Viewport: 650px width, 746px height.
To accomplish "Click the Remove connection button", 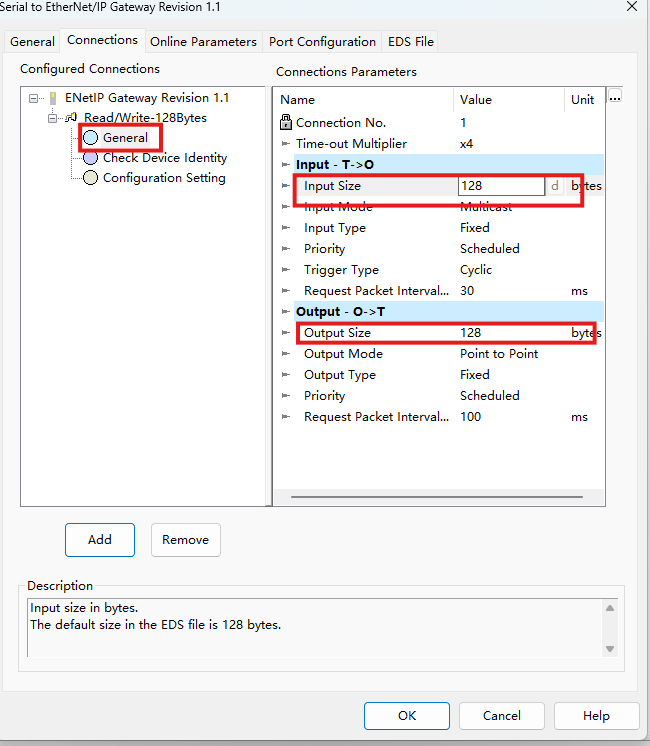I will 186,540.
